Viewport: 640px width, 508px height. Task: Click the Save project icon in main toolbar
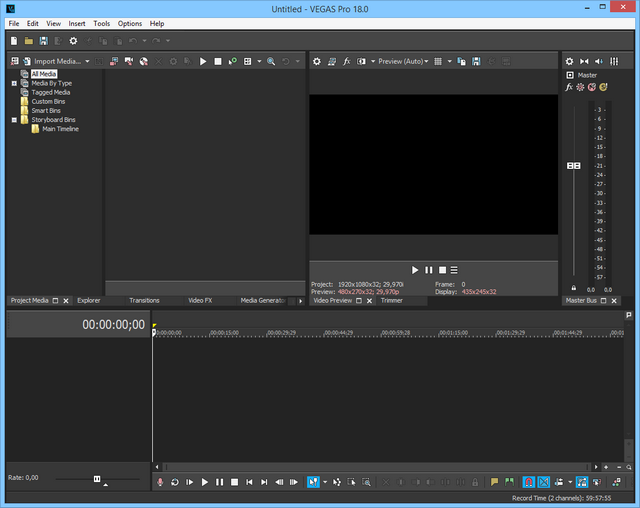(43, 41)
